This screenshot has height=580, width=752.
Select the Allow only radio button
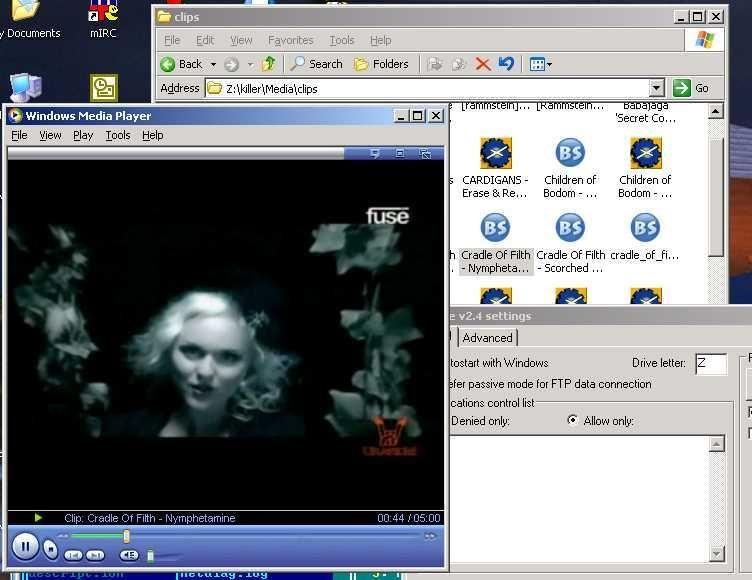pos(572,420)
